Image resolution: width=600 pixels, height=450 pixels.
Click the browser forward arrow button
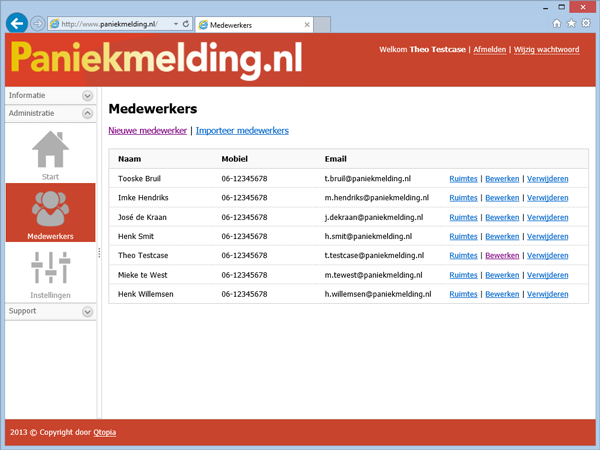click(x=38, y=23)
